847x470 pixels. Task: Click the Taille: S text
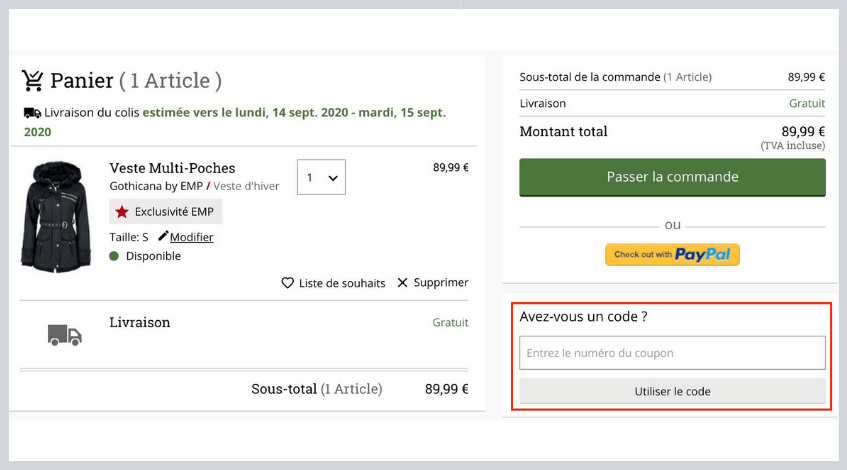pos(129,237)
